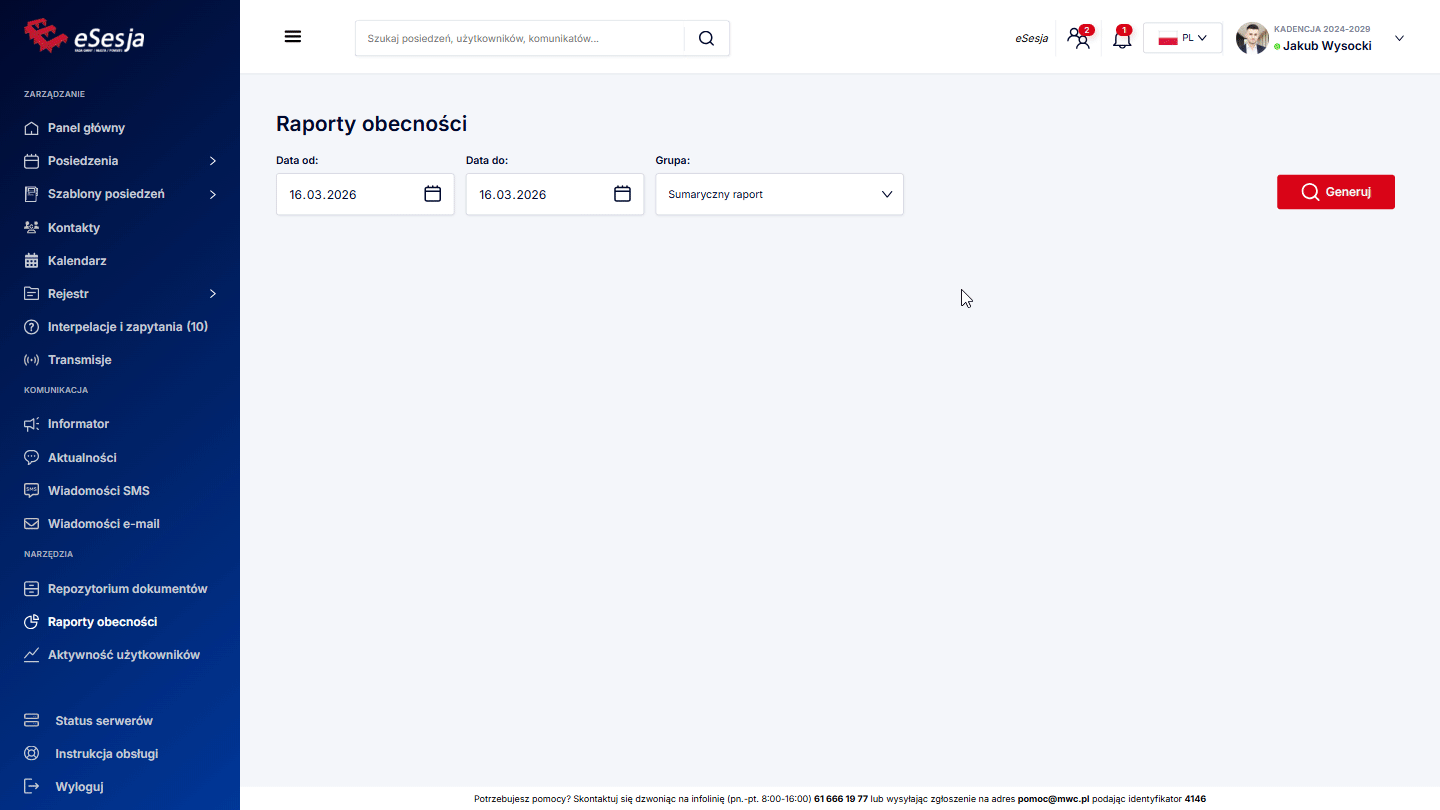Focus the search input field
This screenshot has width=1440, height=810.
520,38
